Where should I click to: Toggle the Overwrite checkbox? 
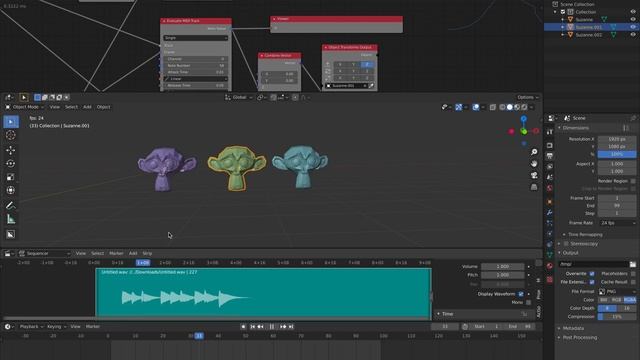coord(592,273)
